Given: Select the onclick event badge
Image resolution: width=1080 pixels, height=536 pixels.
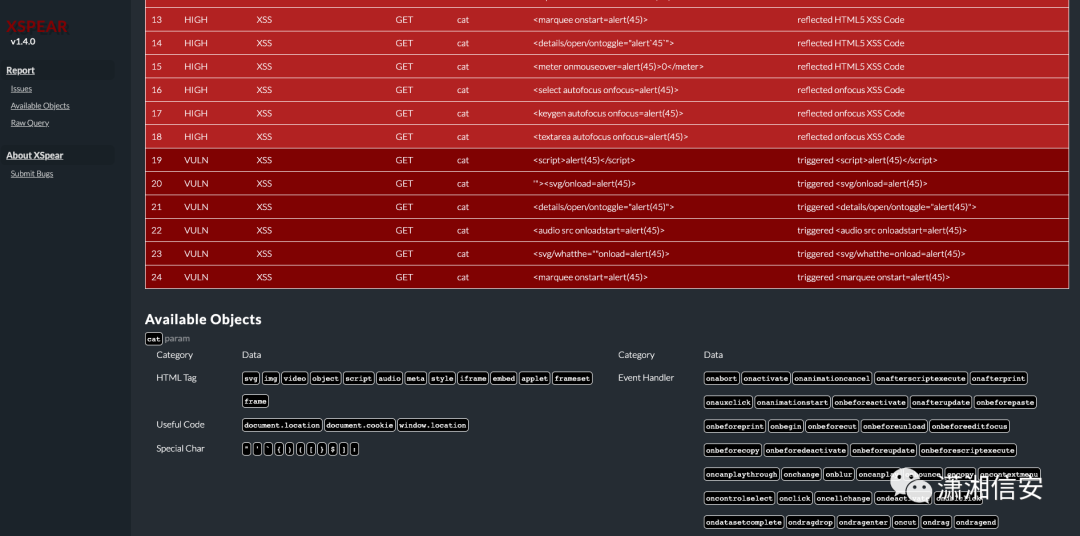Looking at the screenshot, I should (795, 498).
